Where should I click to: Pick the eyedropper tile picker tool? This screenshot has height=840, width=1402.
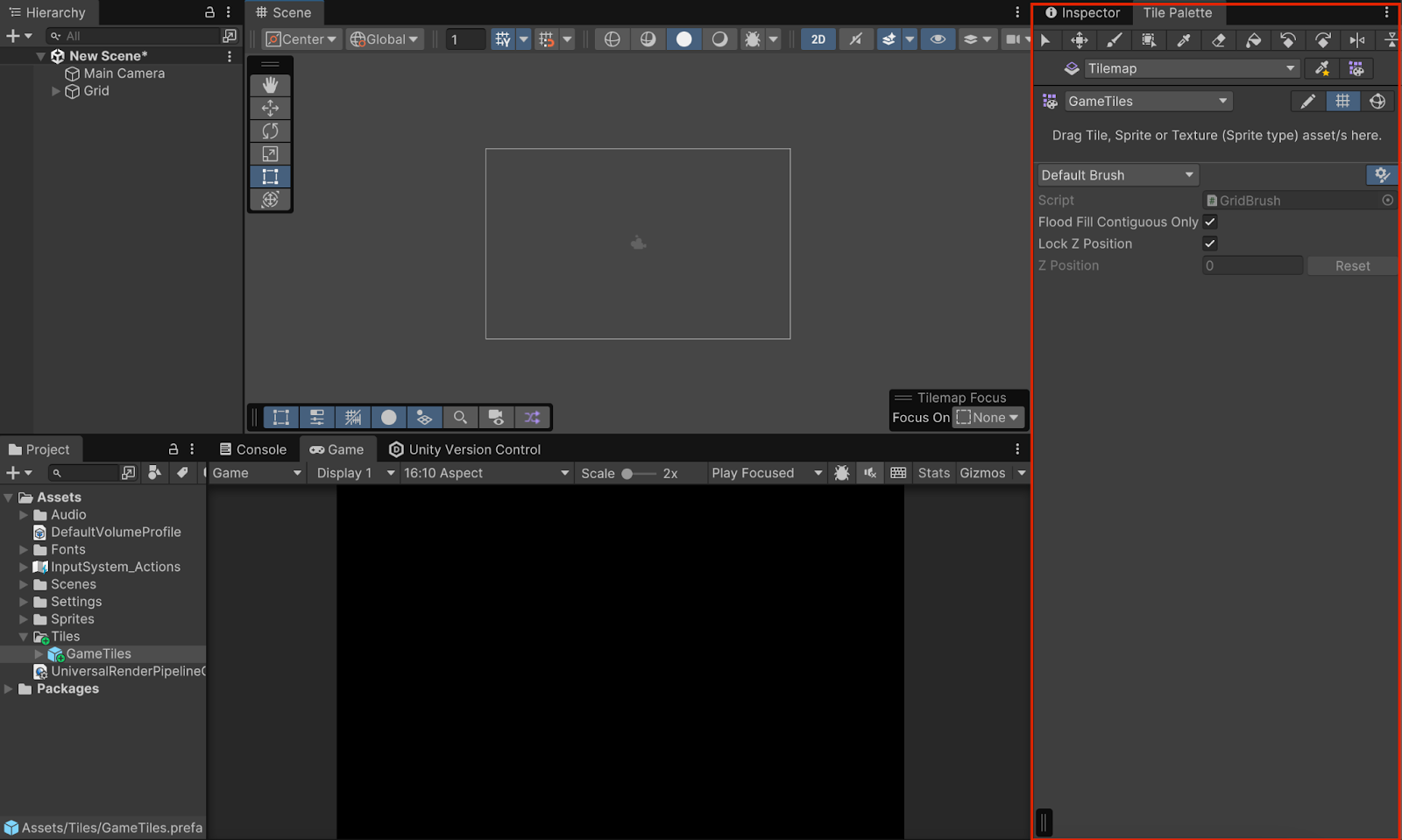click(1184, 40)
